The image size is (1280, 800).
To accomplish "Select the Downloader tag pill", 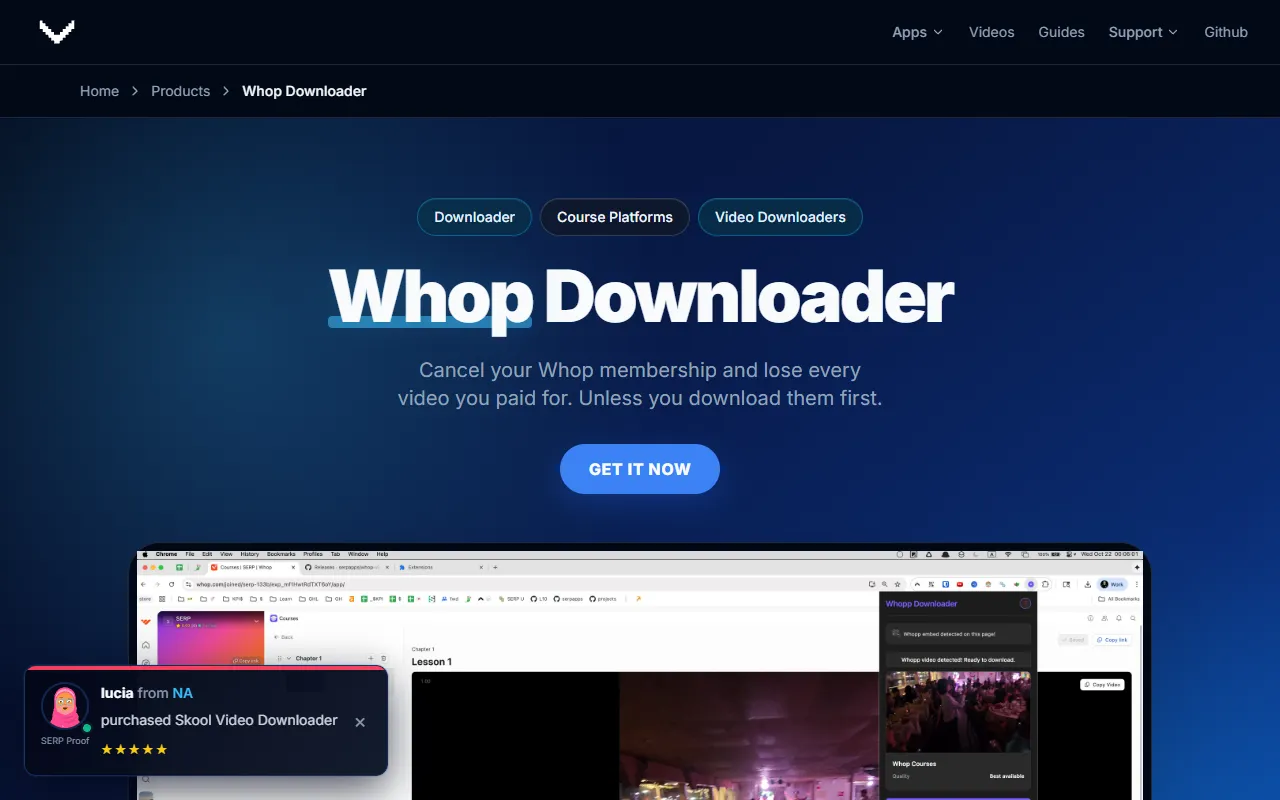I will click(474, 217).
